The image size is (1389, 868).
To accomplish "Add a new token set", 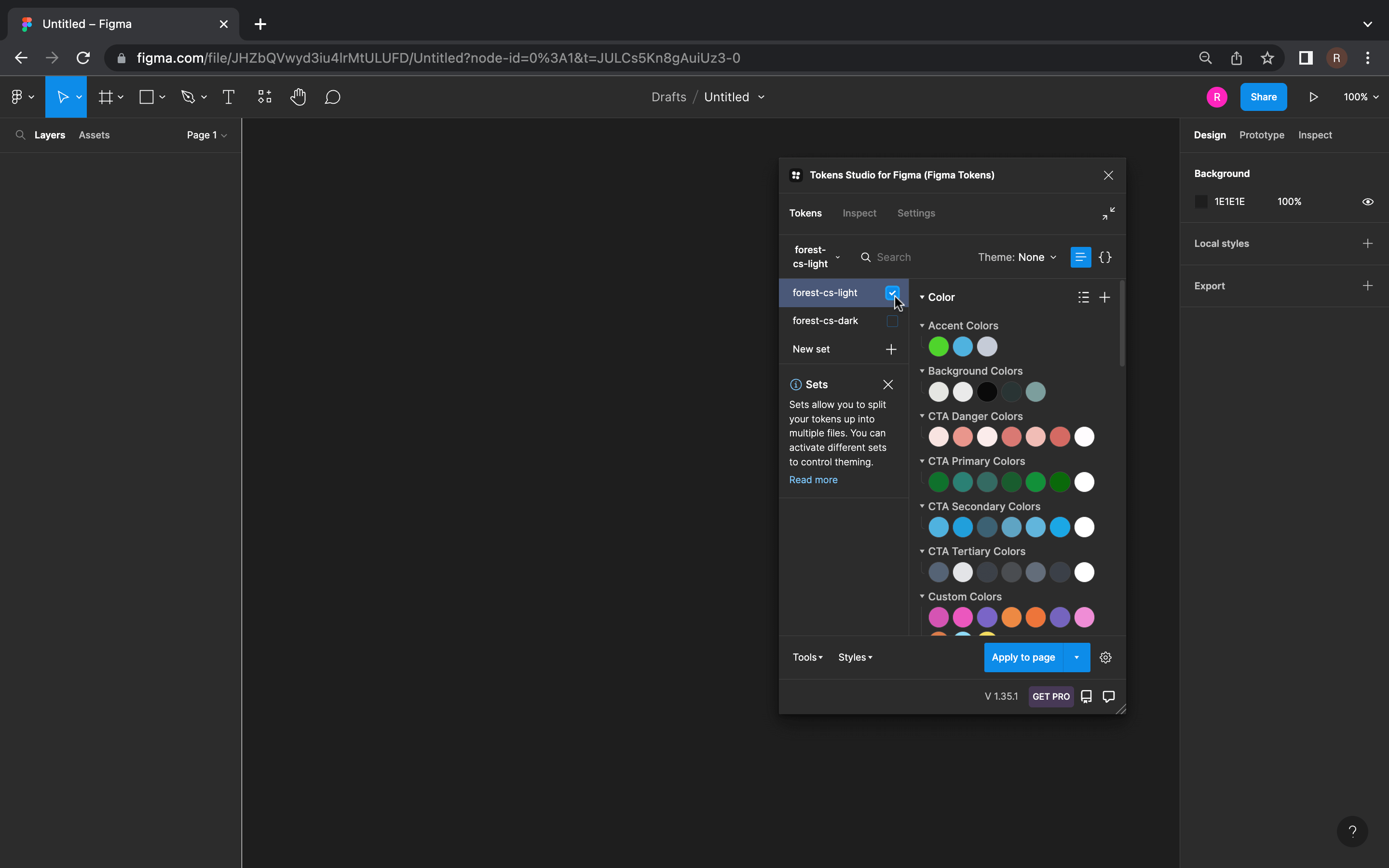I will tap(891, 349).
